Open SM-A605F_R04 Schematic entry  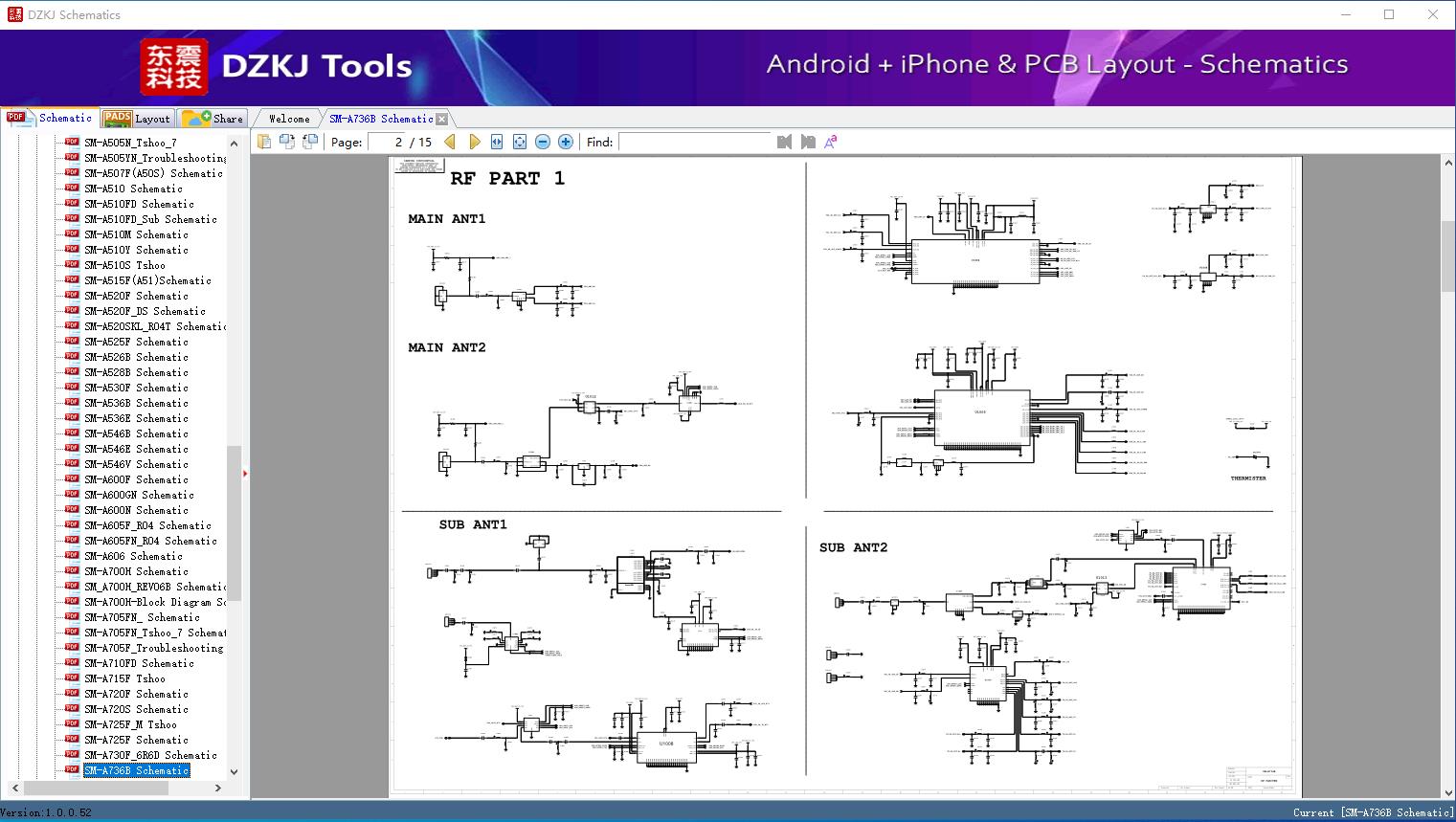(x=147, y=525)
